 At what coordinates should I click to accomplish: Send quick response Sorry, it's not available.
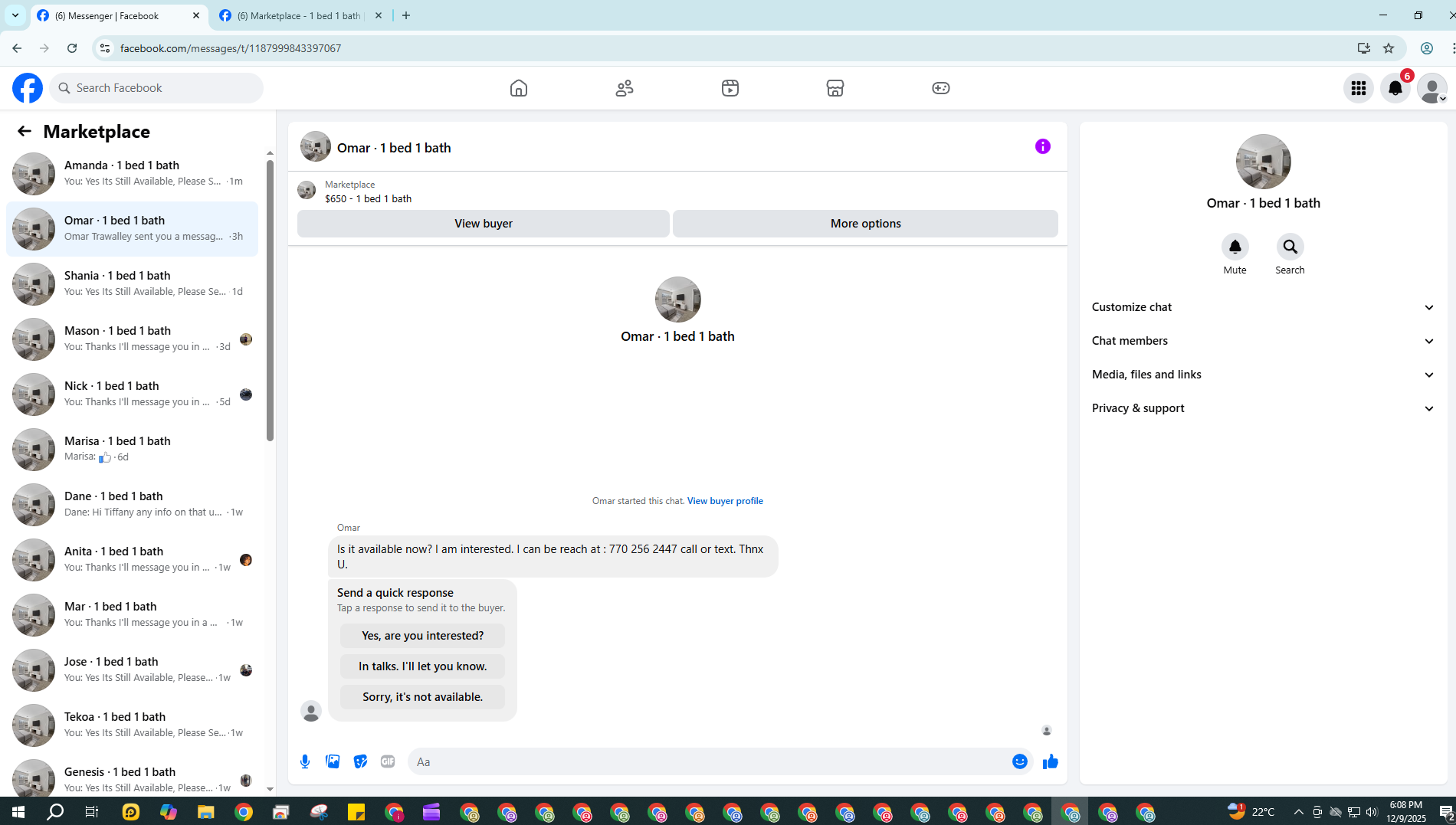[423, 697]
